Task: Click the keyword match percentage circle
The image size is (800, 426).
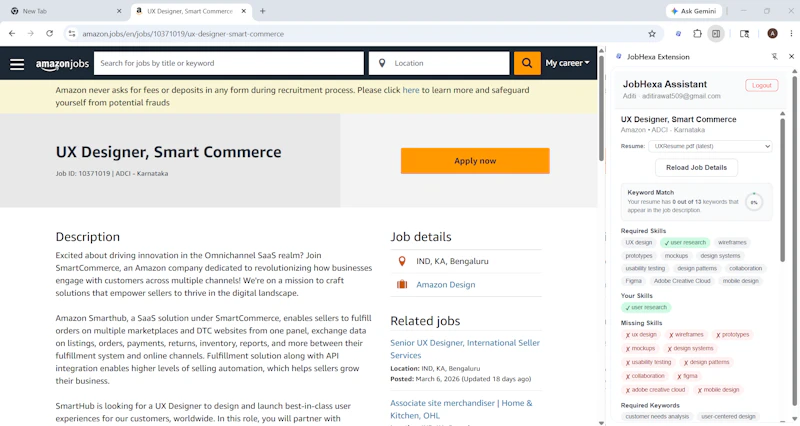Action: point(754,202)
